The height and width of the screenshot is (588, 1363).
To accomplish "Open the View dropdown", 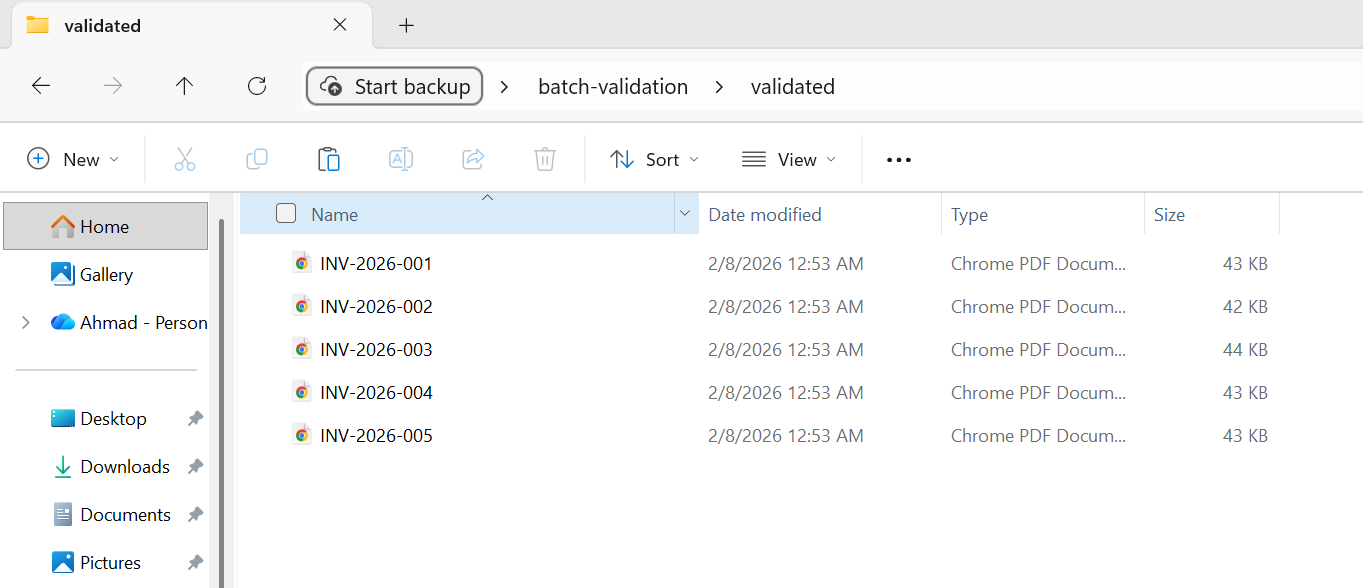I will click(x=789, y=159).
